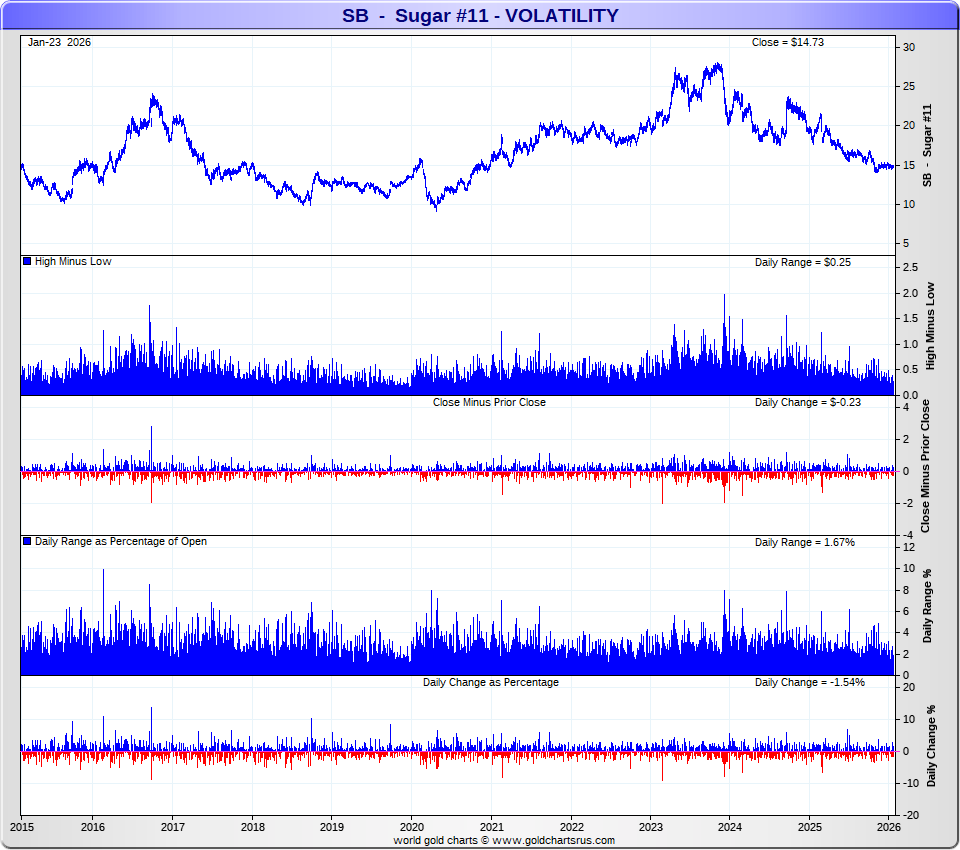The width and height of the screenshot is (960, 850).
Task: Click the 12 tick on Daily Range % axis
Action: pyautogui.click(x=909, y=547)
